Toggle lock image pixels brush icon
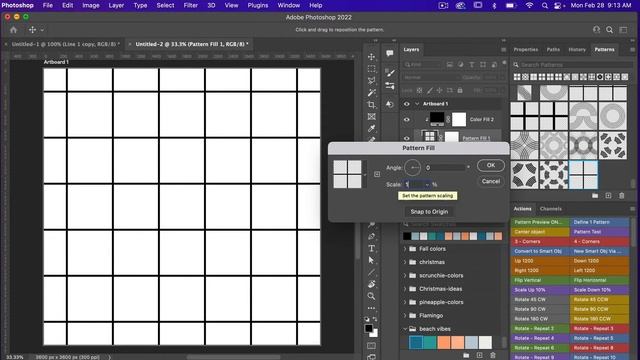Image resolution: width=640 pixels, height=360 pixels. [x=429, y=90]
